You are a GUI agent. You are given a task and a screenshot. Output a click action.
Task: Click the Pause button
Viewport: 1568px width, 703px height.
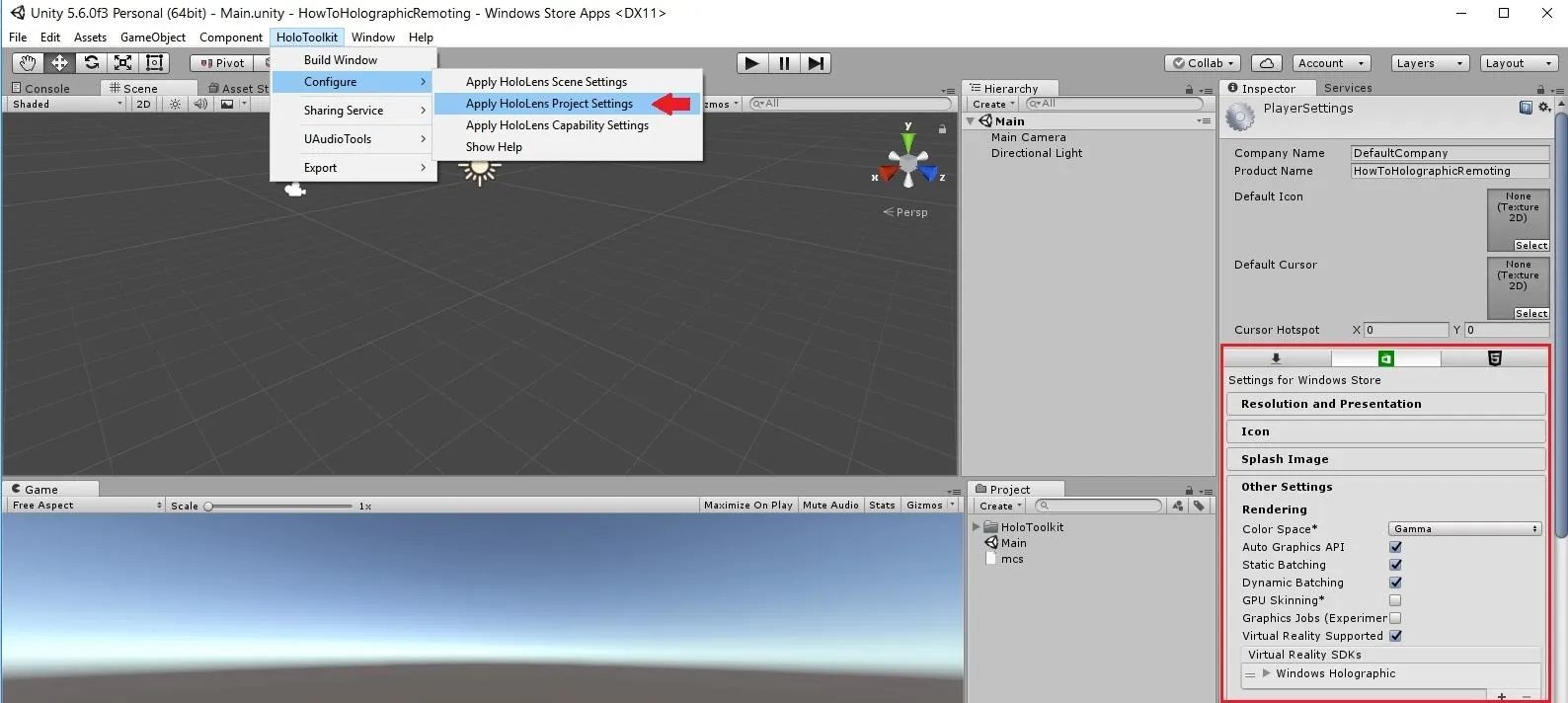point(784,63)
